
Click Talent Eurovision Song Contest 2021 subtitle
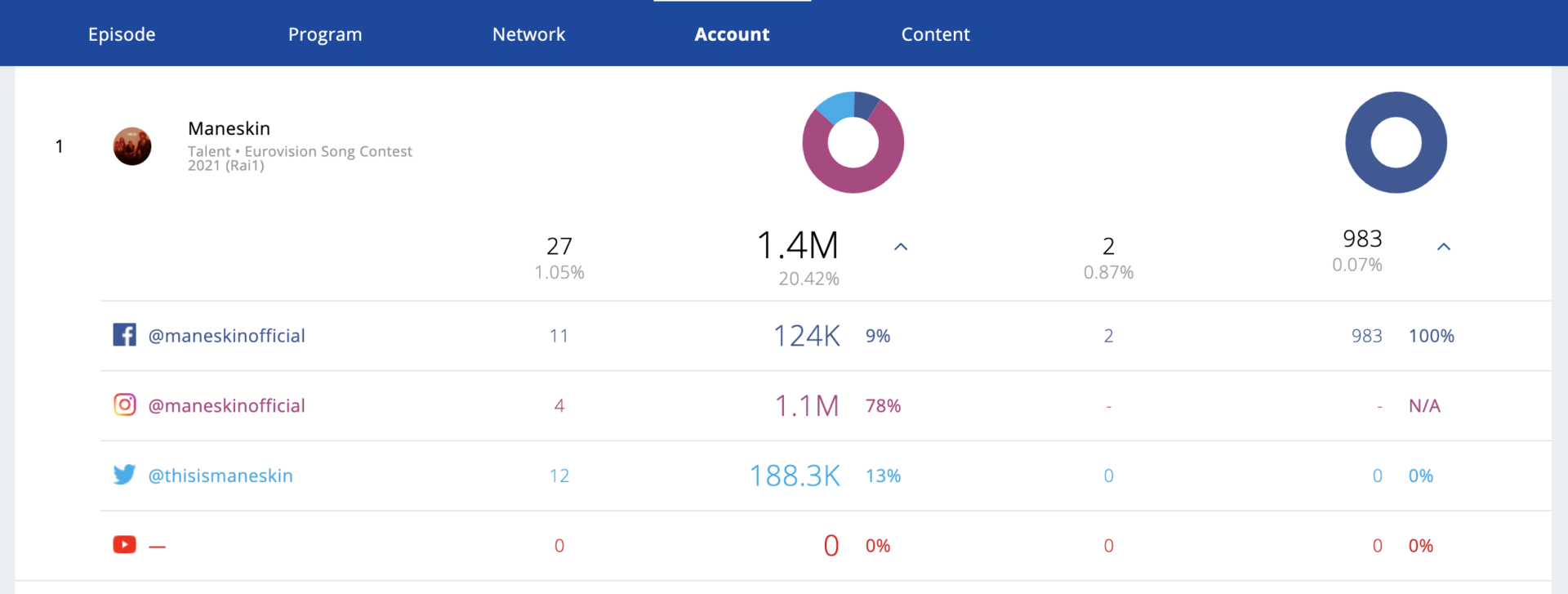(300, 159)
